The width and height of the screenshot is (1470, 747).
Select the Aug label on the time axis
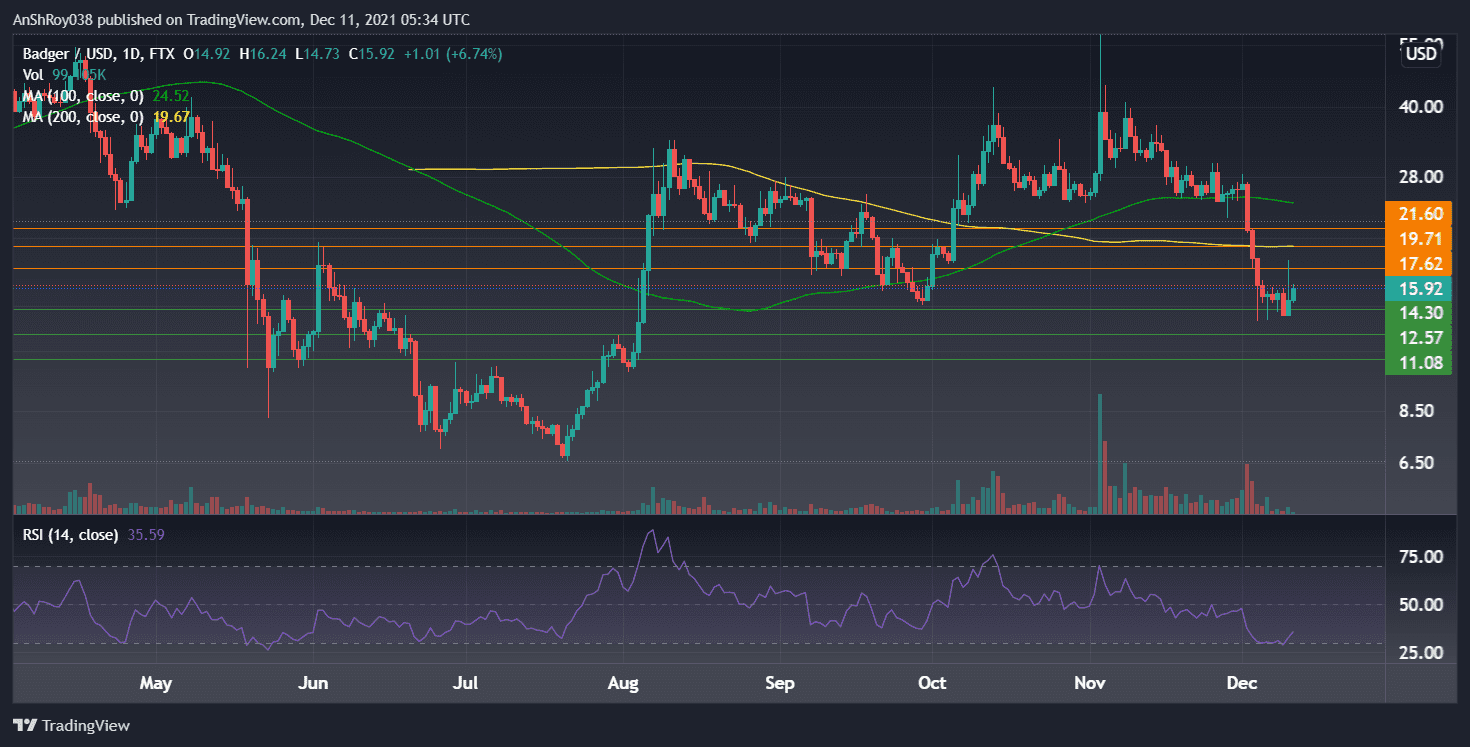pos(623,683)
